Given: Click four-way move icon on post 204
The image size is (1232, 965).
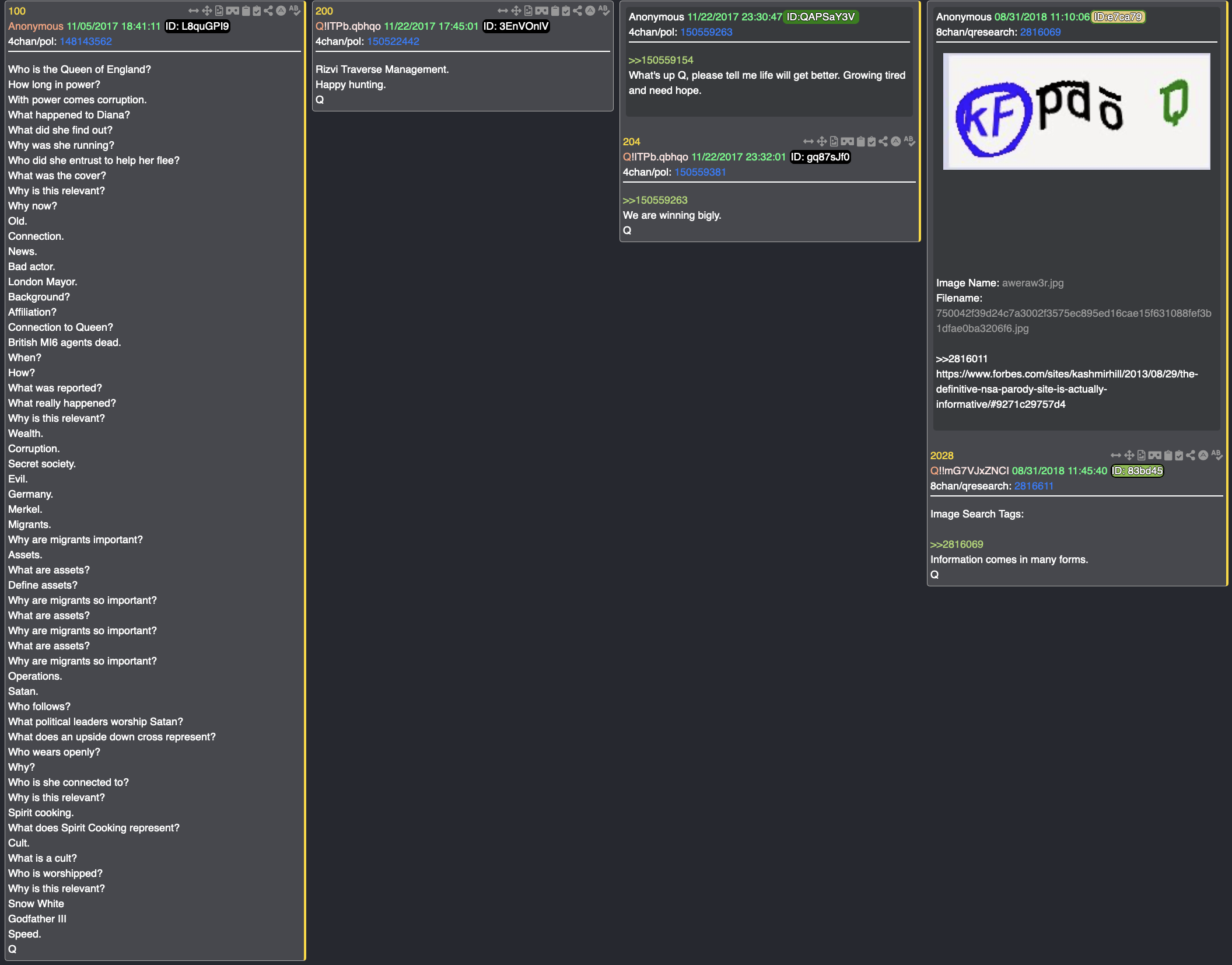Looking at the screenshot, I should pyautogui.click(x=822, y=142).
